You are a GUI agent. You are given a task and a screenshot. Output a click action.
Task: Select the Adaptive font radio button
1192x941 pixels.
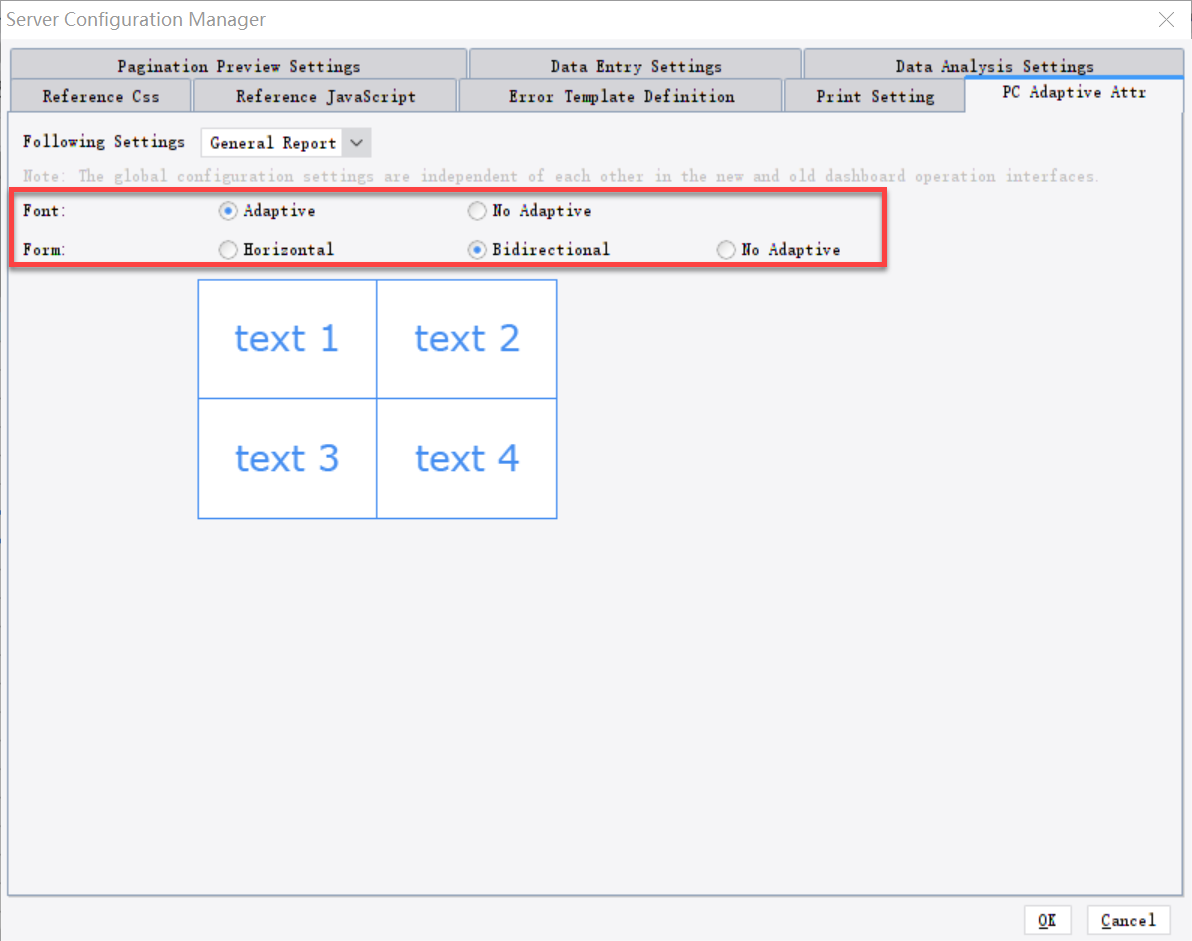pos(227,211)
